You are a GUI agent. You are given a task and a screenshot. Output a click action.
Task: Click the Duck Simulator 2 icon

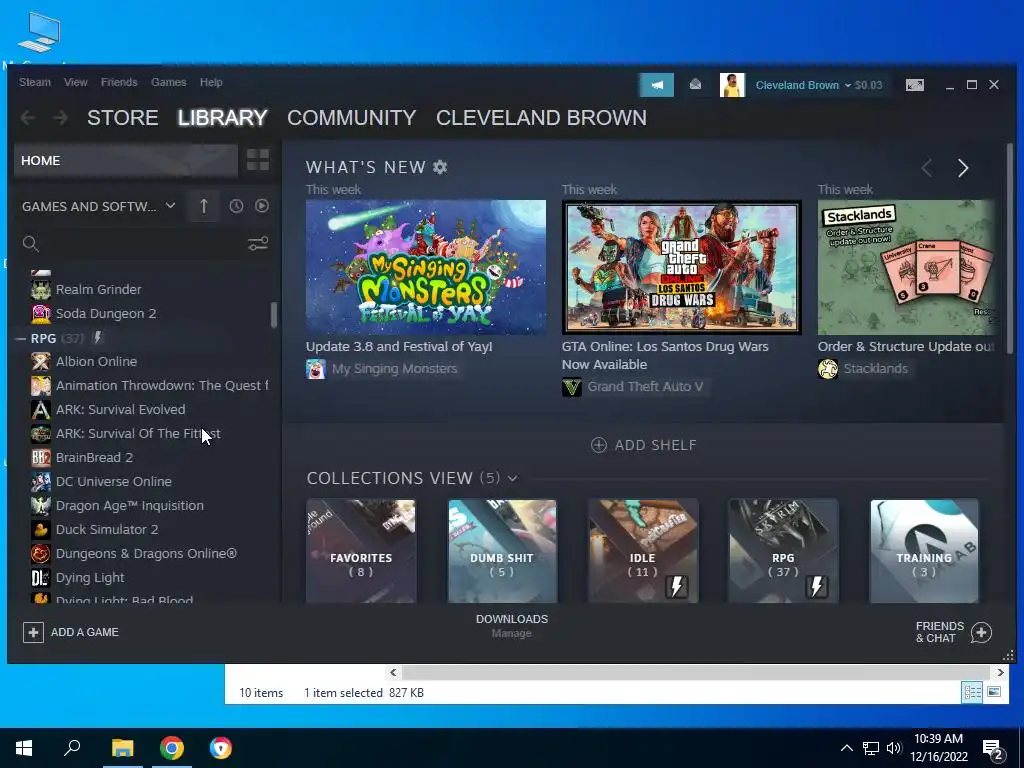click(40, 530)
